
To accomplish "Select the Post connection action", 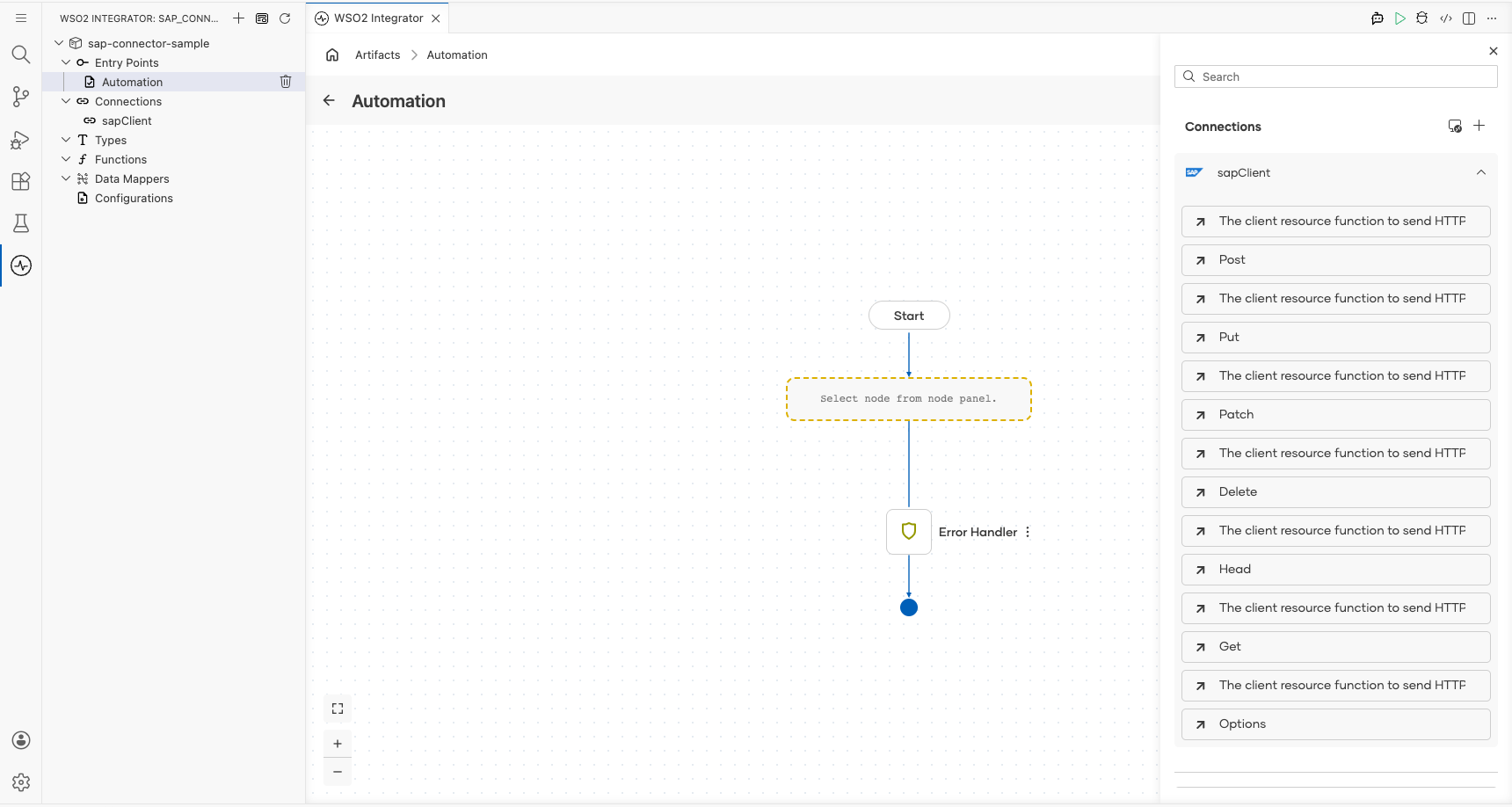I will [1336, 260].
